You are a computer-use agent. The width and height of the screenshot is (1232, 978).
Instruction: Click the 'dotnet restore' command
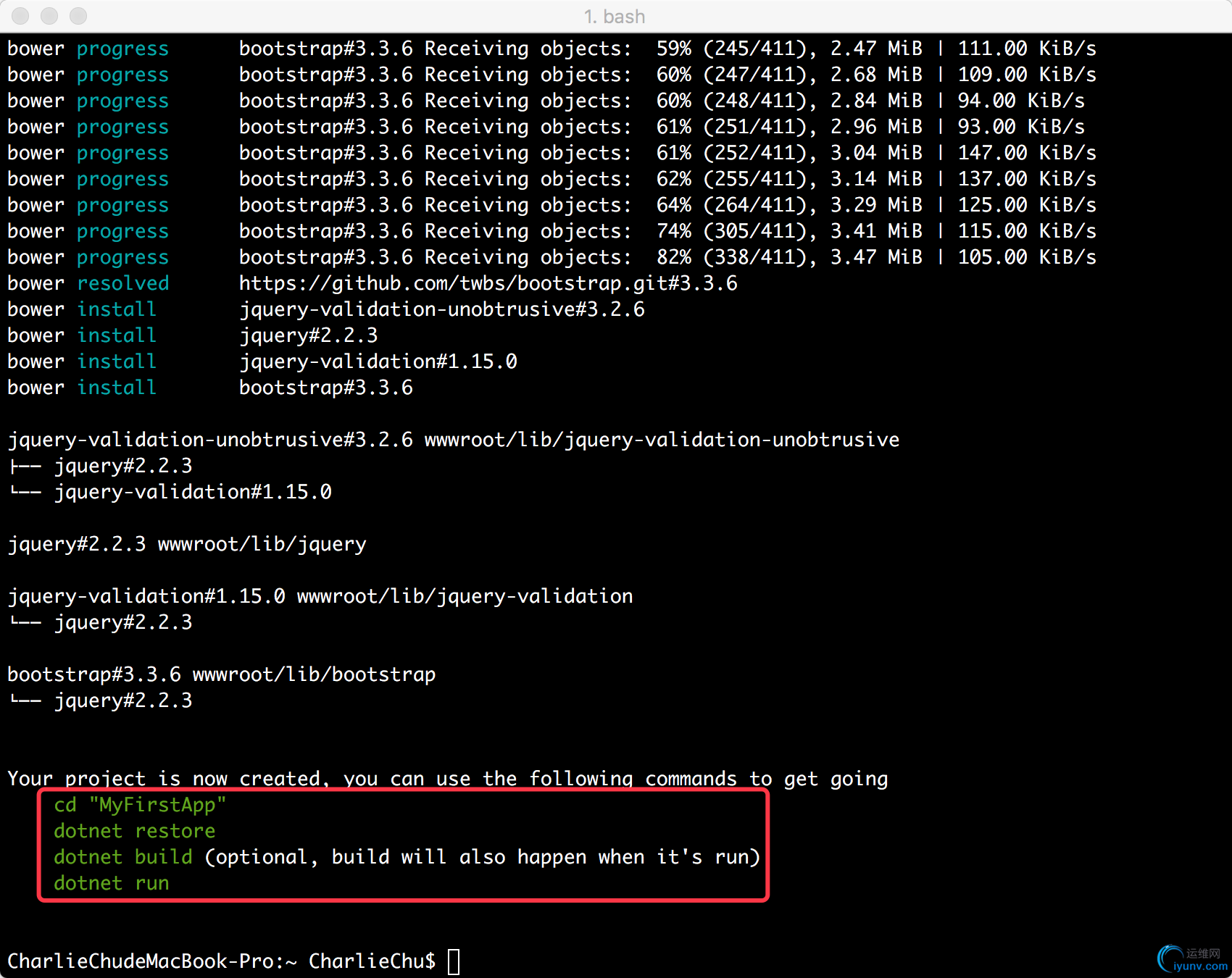(135, 831)
